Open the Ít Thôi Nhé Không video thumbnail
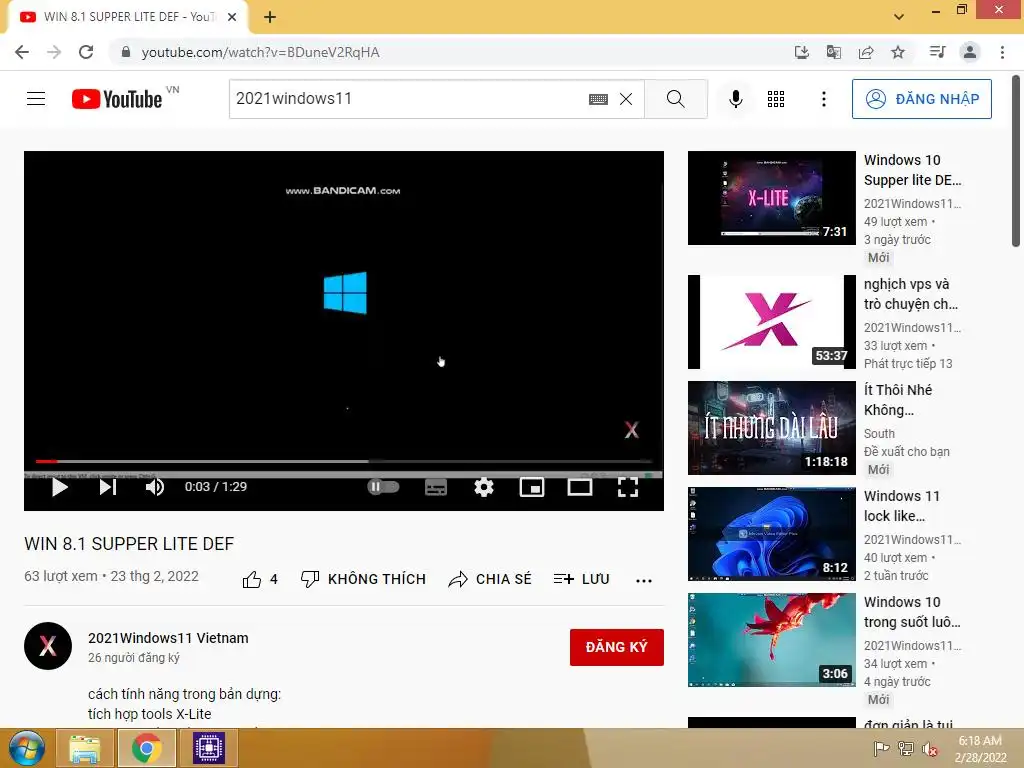 pos(771,428)
